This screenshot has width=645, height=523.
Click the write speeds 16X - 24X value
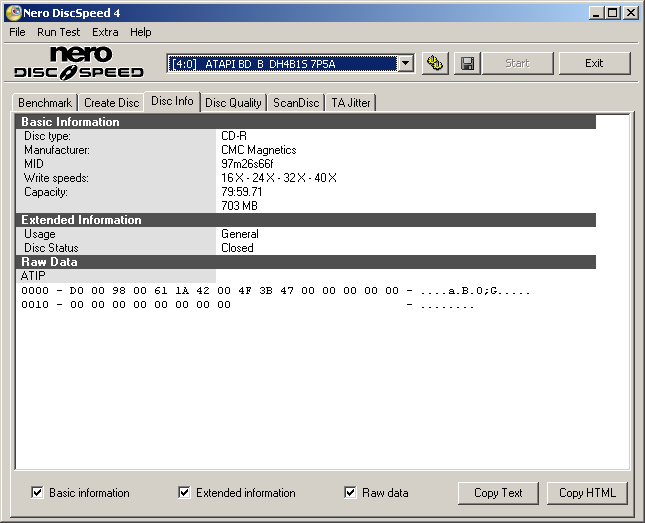coord(279,178)
